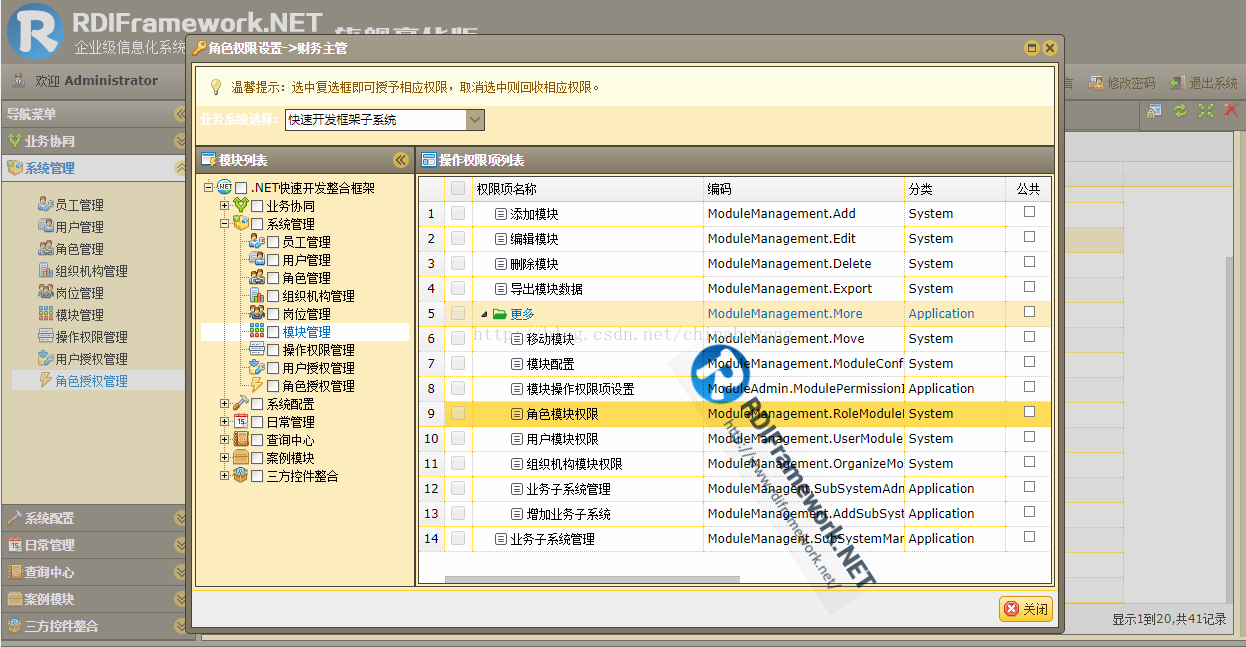
Task: Expand the 日常管理 tree node
Action: point(225,422)
